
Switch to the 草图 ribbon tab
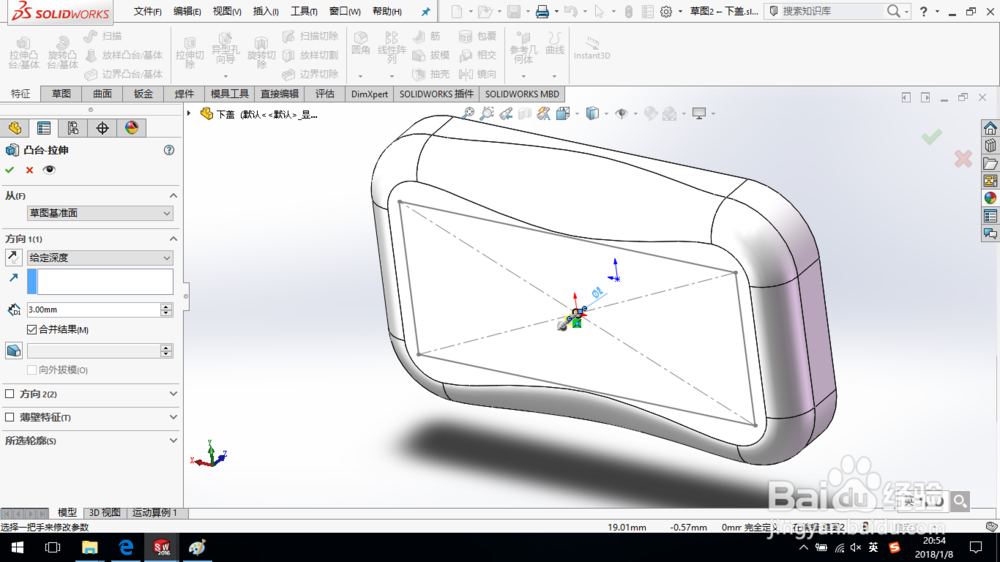pos(61,94)
